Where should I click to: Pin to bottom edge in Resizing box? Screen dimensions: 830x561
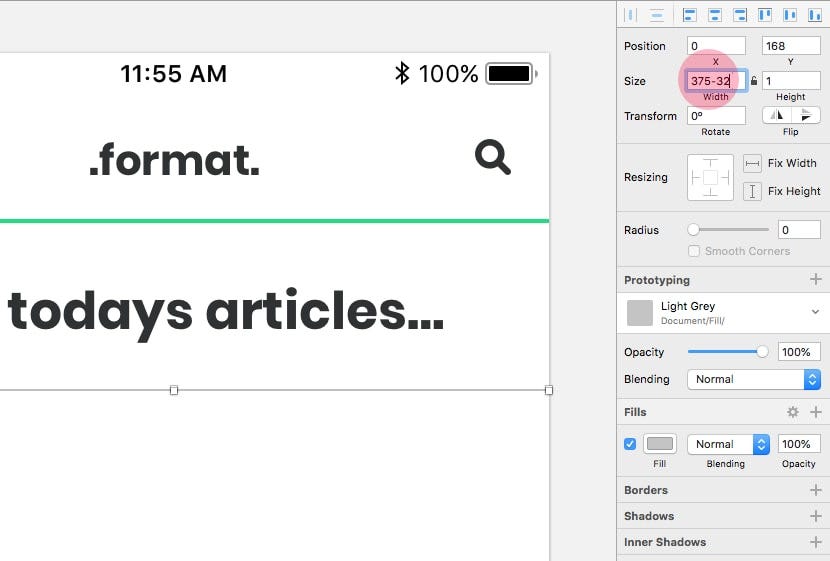(710, 192)
